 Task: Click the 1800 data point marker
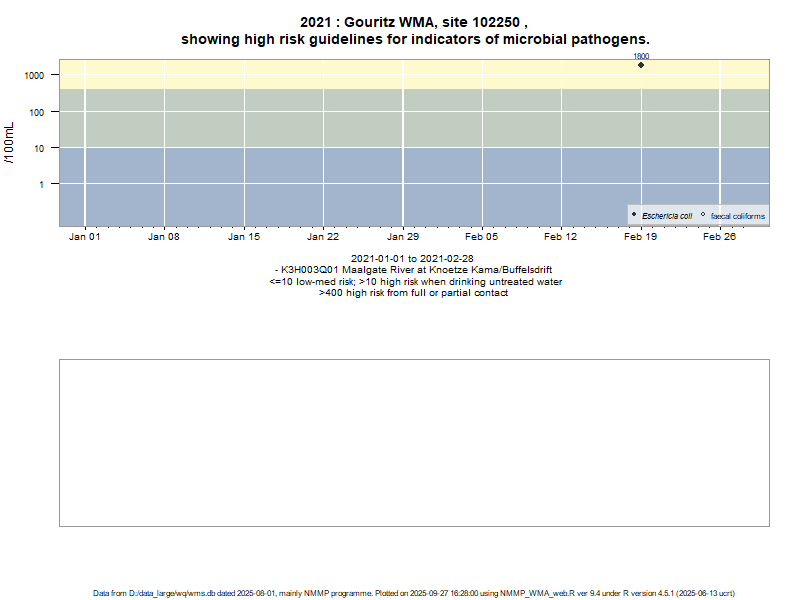click(641, 65)
